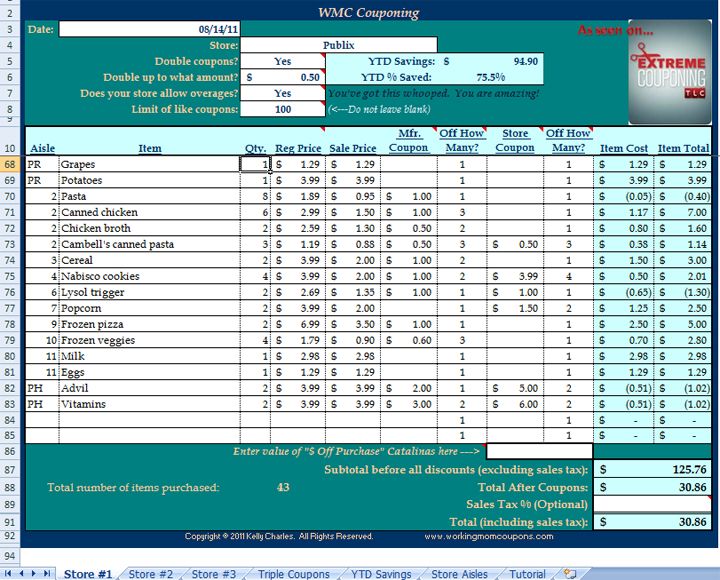Select the Lysol trigger item cell
The height and width of the screenshot is (580, 720).
[x=150, y=292]
